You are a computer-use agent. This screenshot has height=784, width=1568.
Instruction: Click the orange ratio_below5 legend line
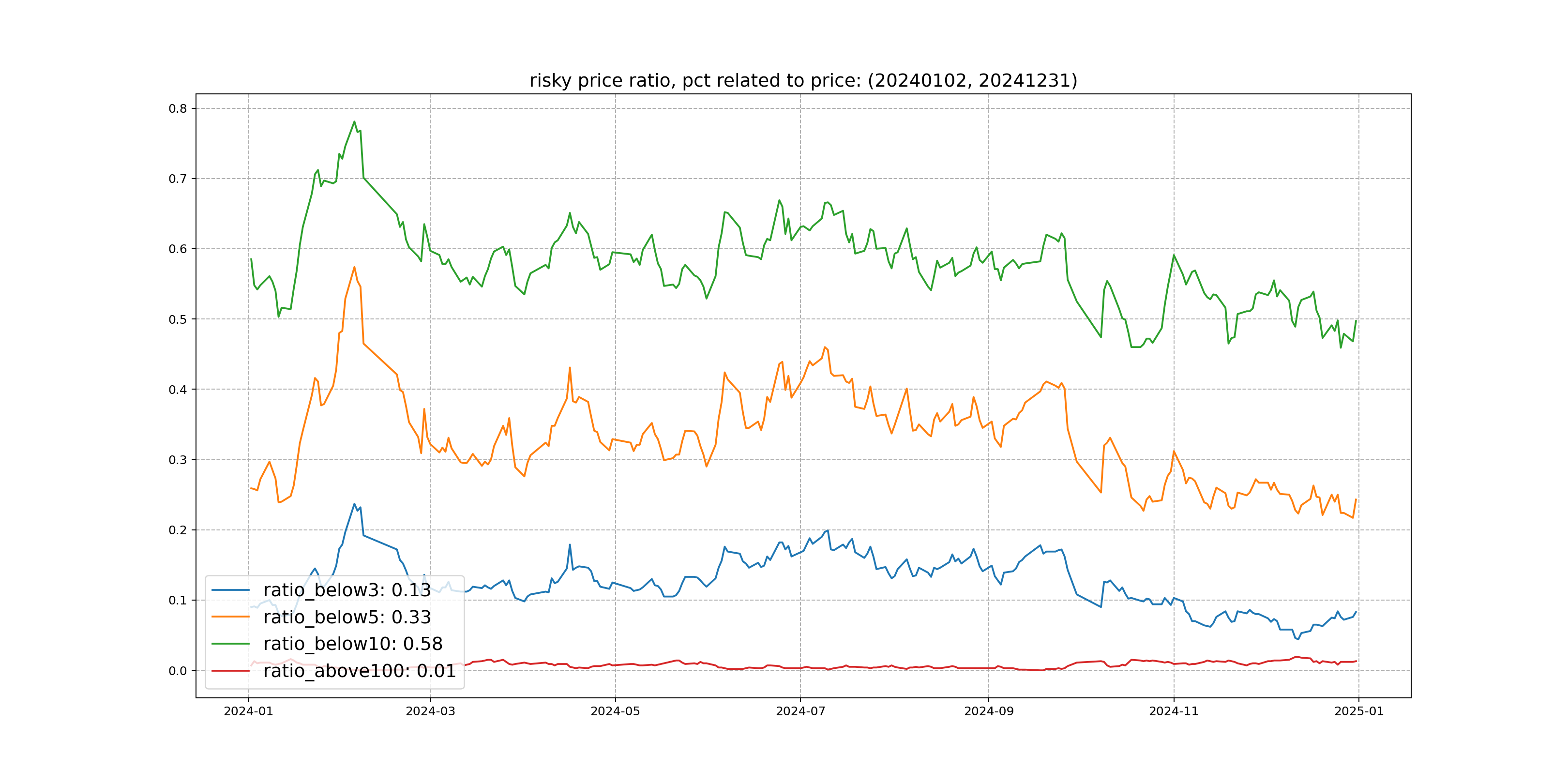coord(230,617)
